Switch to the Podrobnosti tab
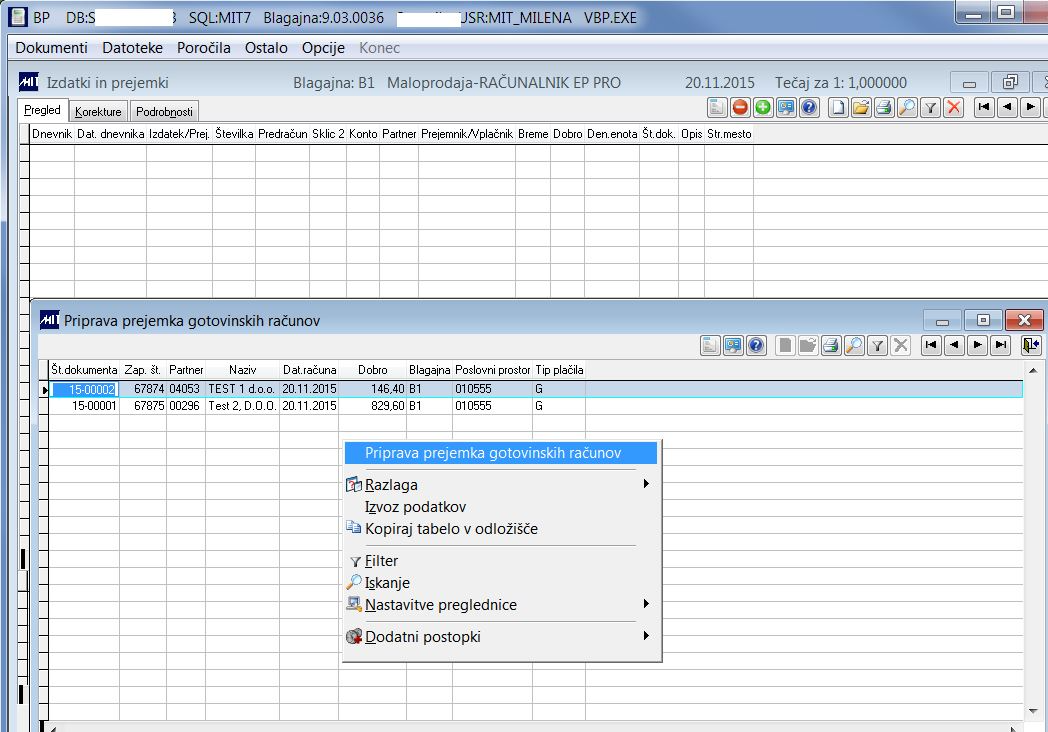 (x=164, y=112)
